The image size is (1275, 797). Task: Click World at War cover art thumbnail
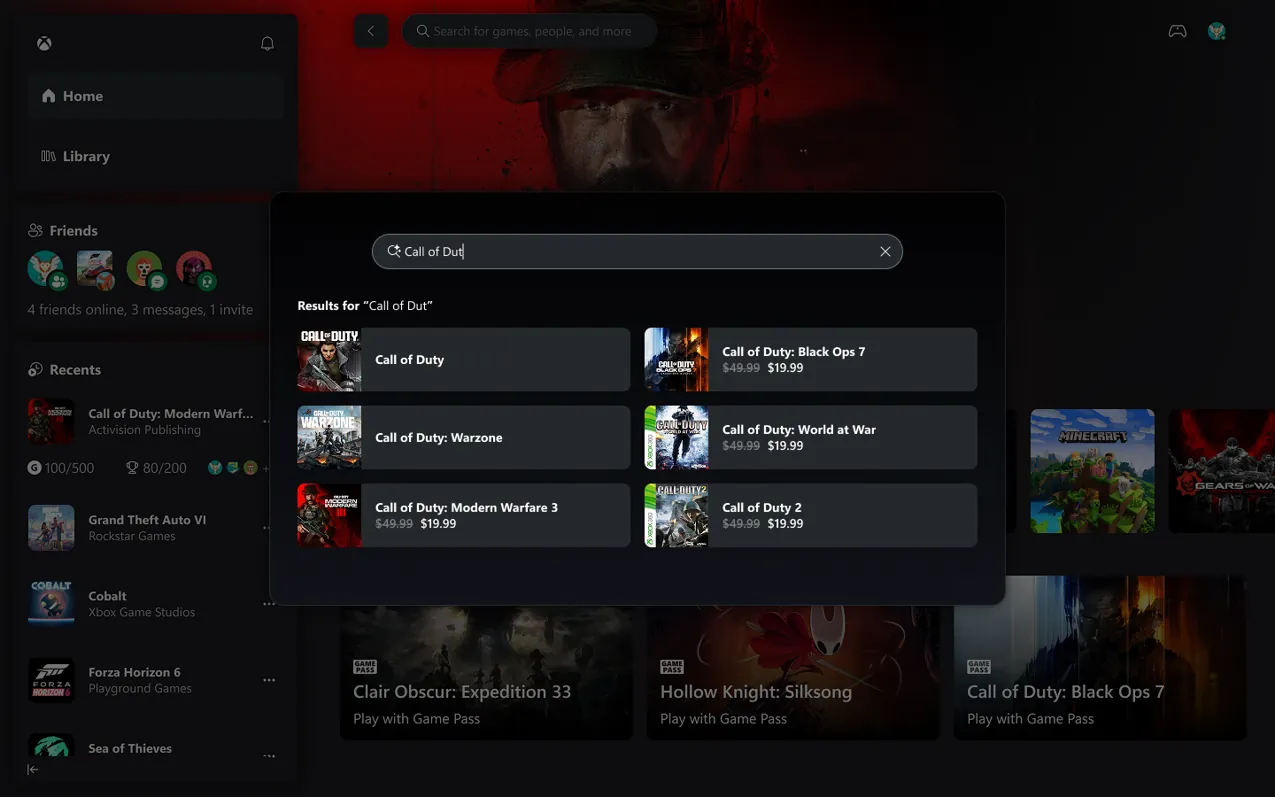coord(676,437)
